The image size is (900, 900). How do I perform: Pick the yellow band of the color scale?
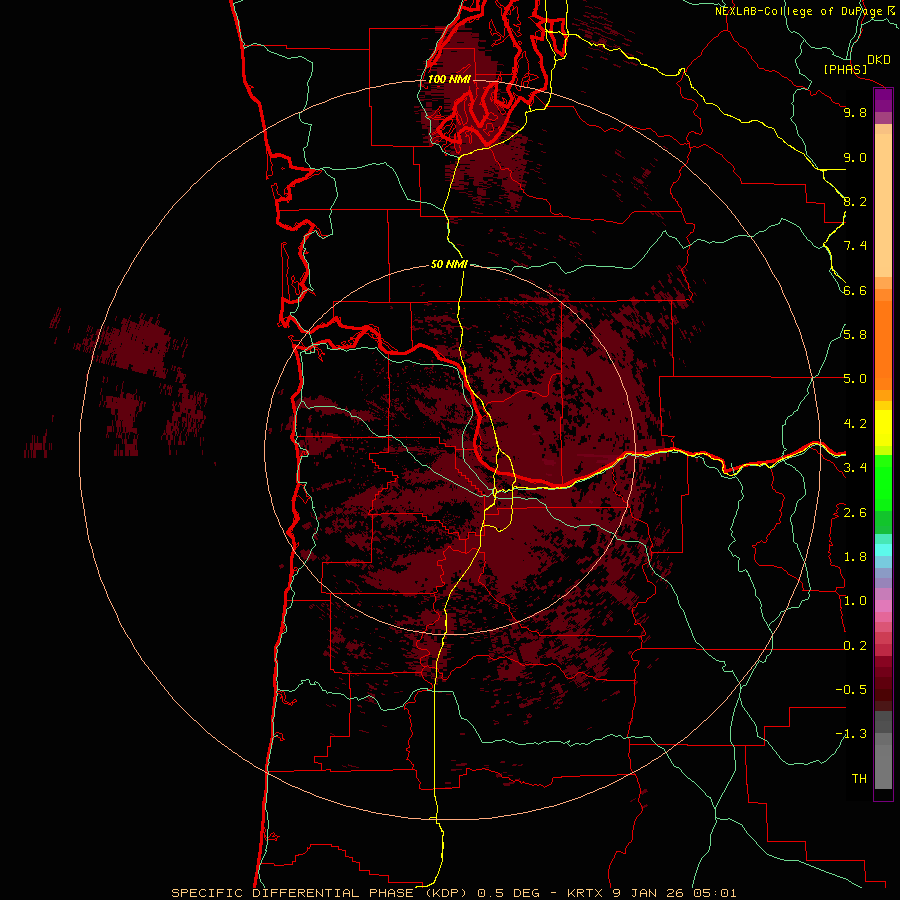click(x=883, y=428)
